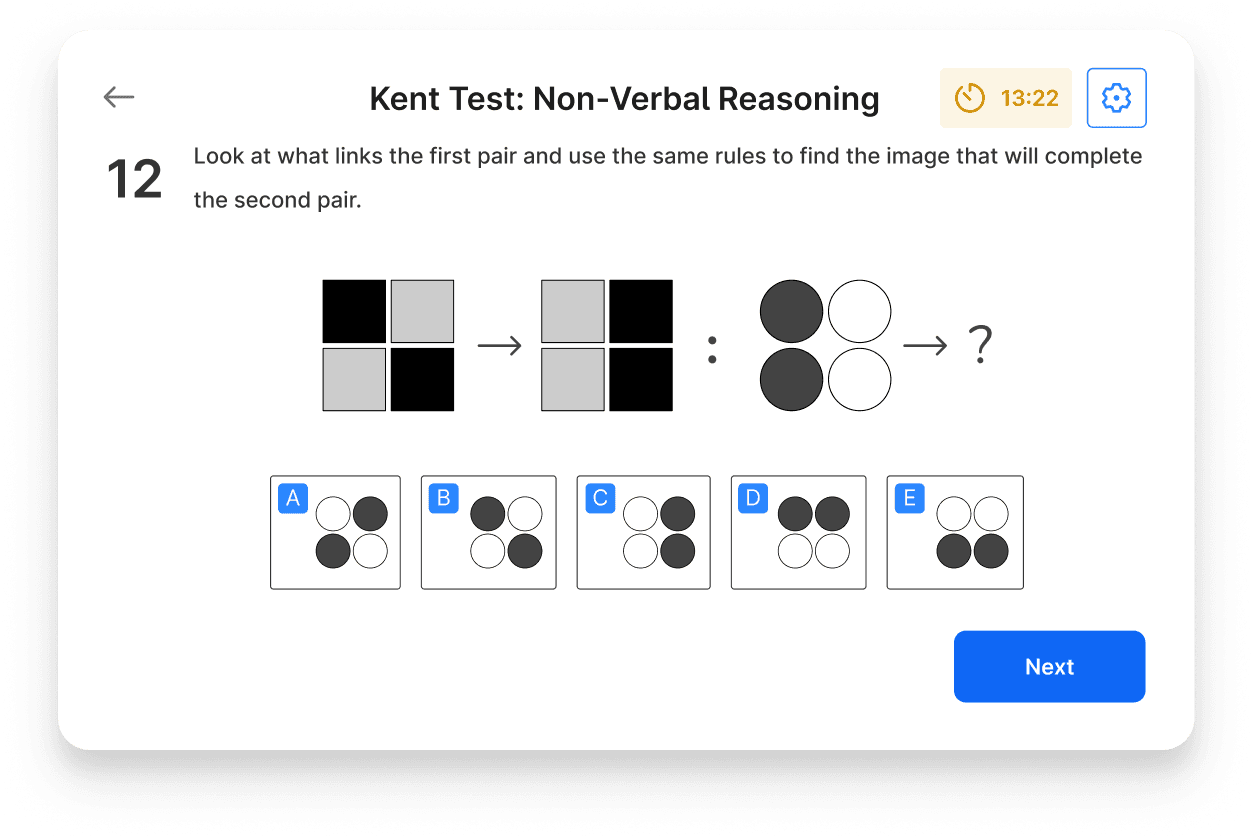Screen dimensions: 1252x836
Task: Select answer option D
Action: click(799, 532)
